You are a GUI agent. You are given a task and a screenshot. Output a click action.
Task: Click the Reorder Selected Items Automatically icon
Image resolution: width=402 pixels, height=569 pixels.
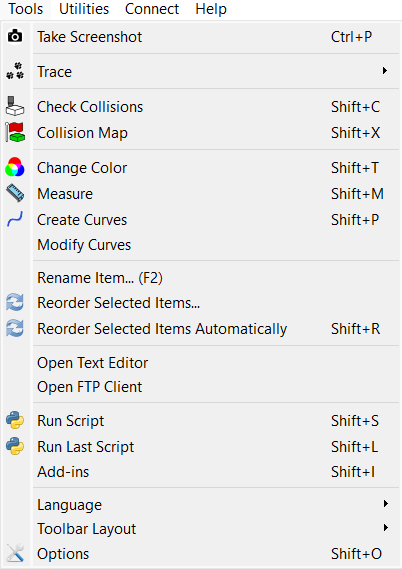click(15, 328)
